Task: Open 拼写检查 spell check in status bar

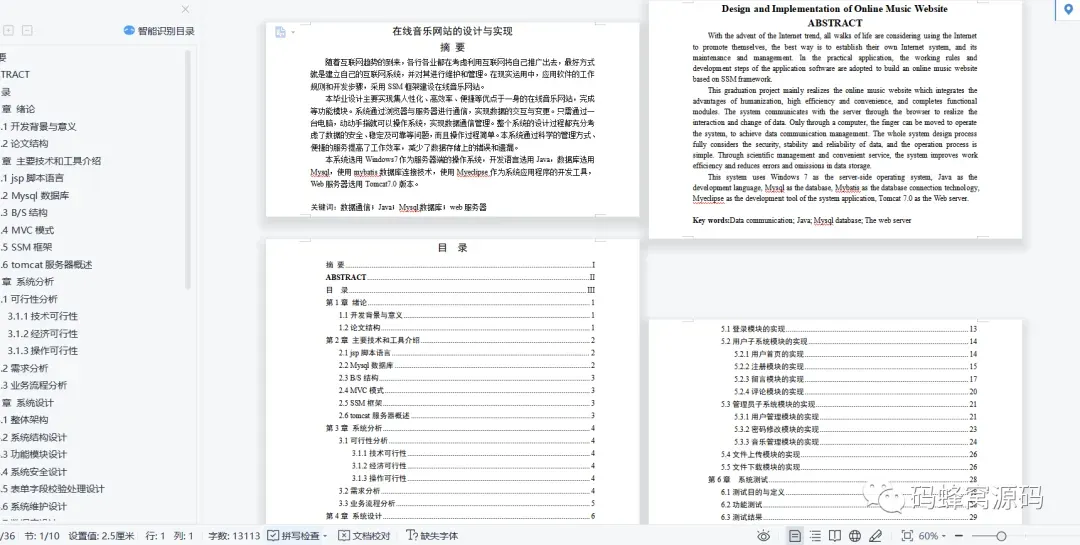Action: pos(294,535)
